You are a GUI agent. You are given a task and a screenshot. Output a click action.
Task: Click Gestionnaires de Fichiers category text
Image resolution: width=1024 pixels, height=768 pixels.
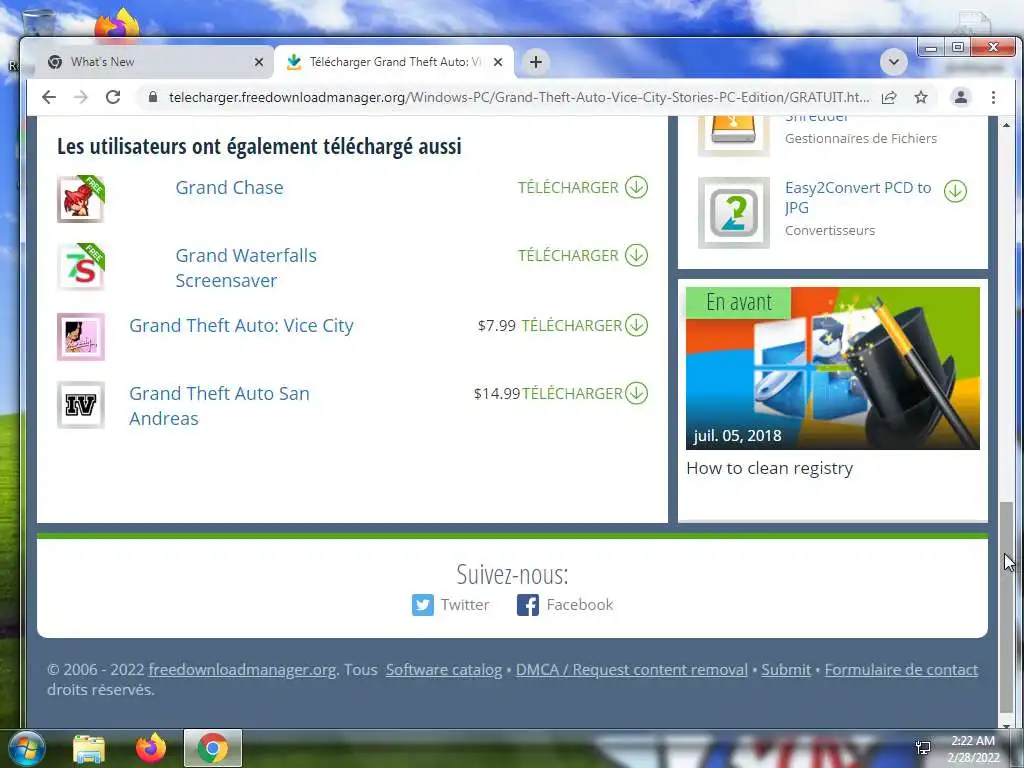point(861,138)
